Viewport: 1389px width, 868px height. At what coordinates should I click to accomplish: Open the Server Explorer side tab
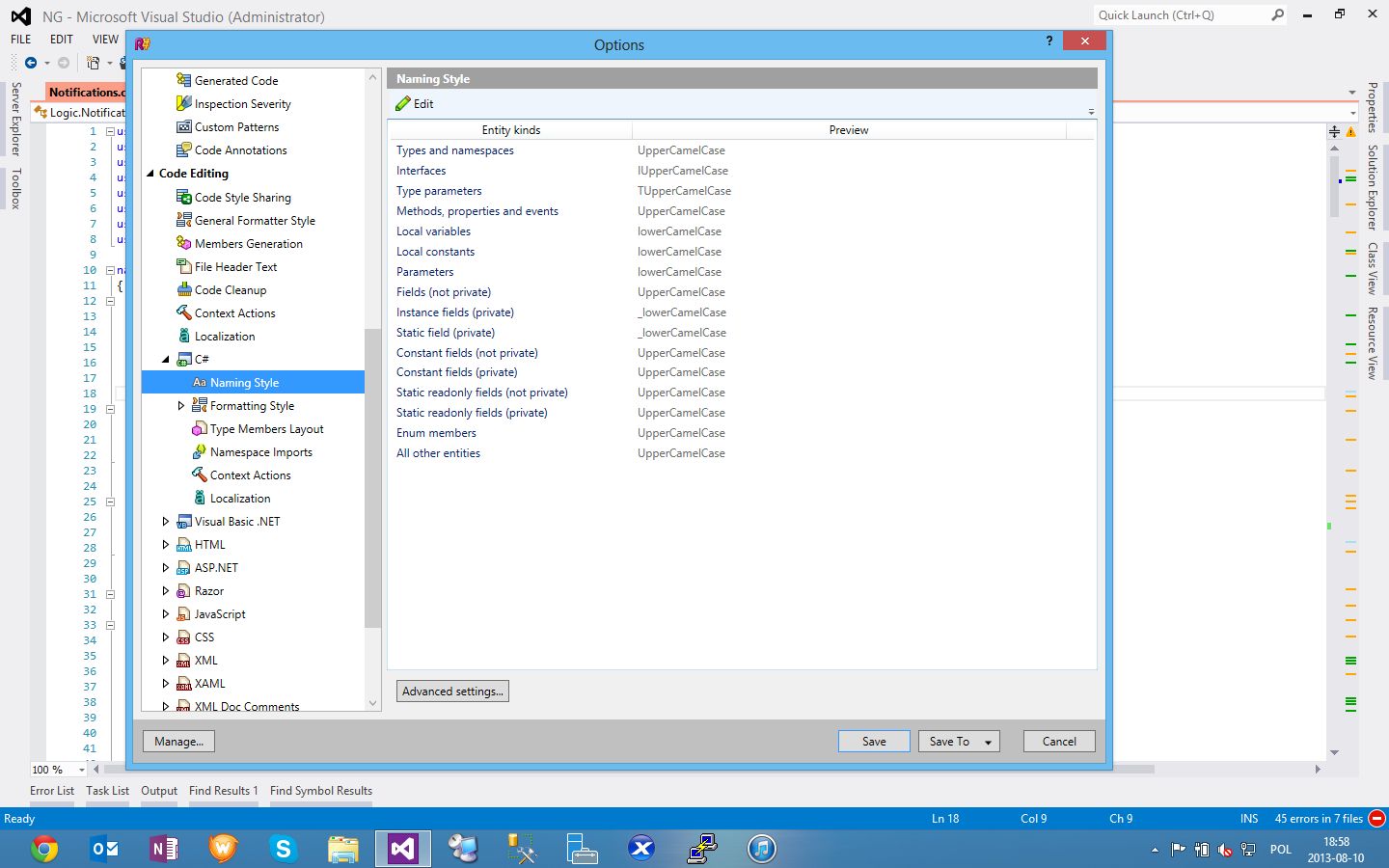point(15,119)
